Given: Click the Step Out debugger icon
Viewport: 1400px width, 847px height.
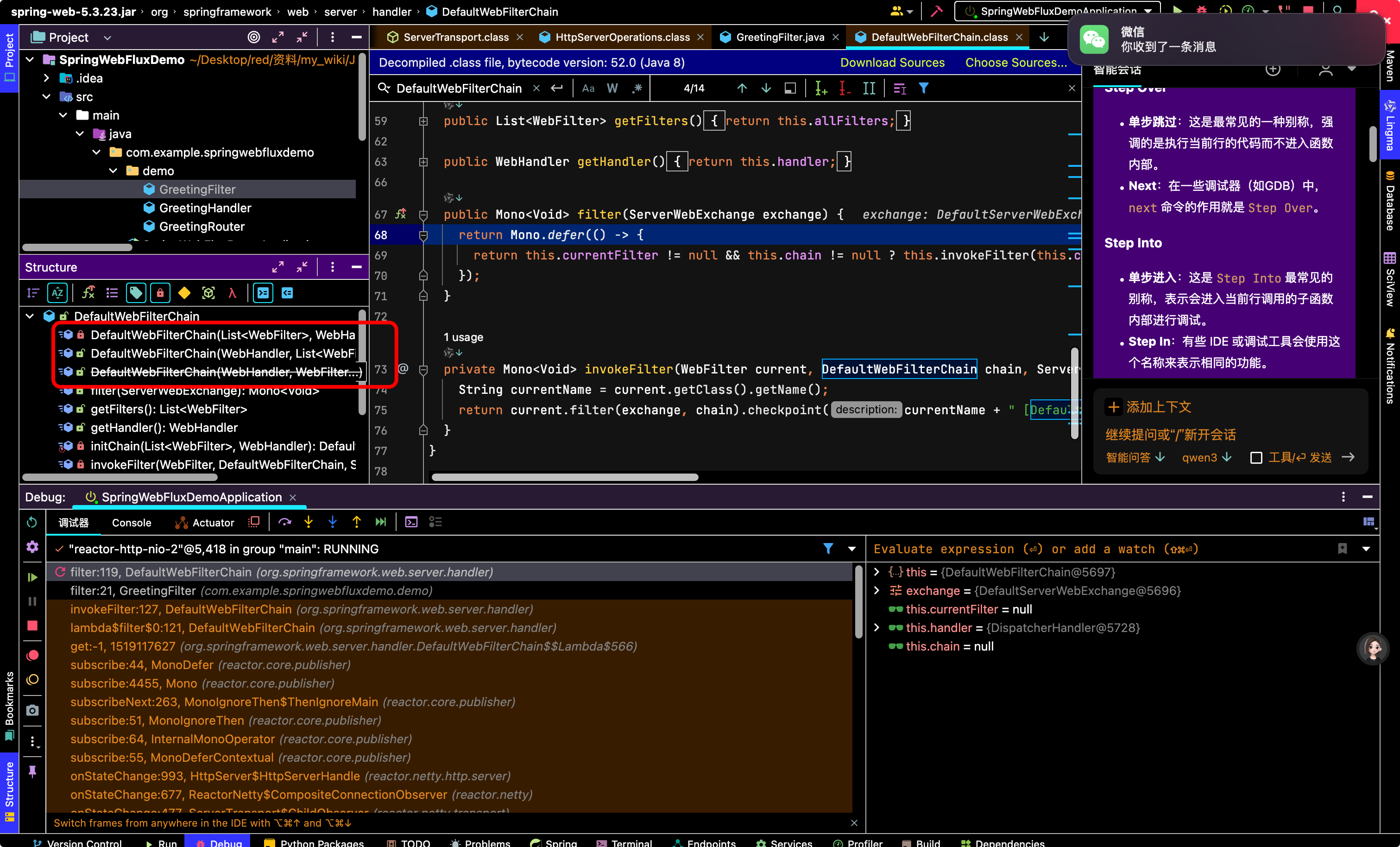Looking at the screenshot, I should click(357, 522).
